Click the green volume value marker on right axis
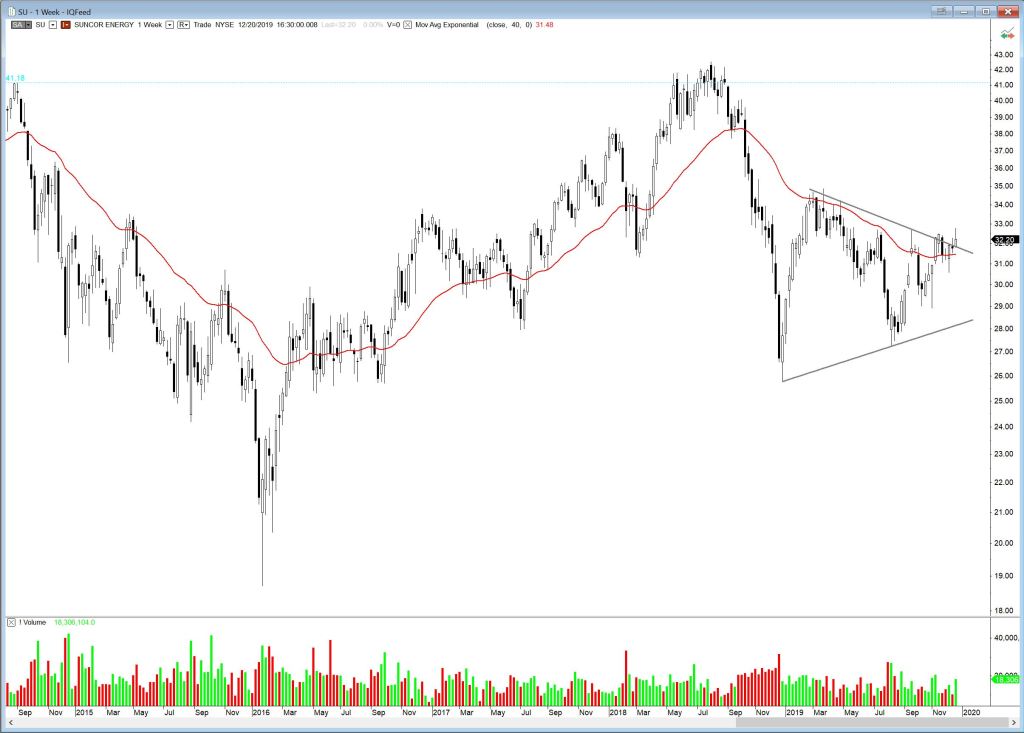This screenshot has height=733, width=1024. click(1004, 679)
